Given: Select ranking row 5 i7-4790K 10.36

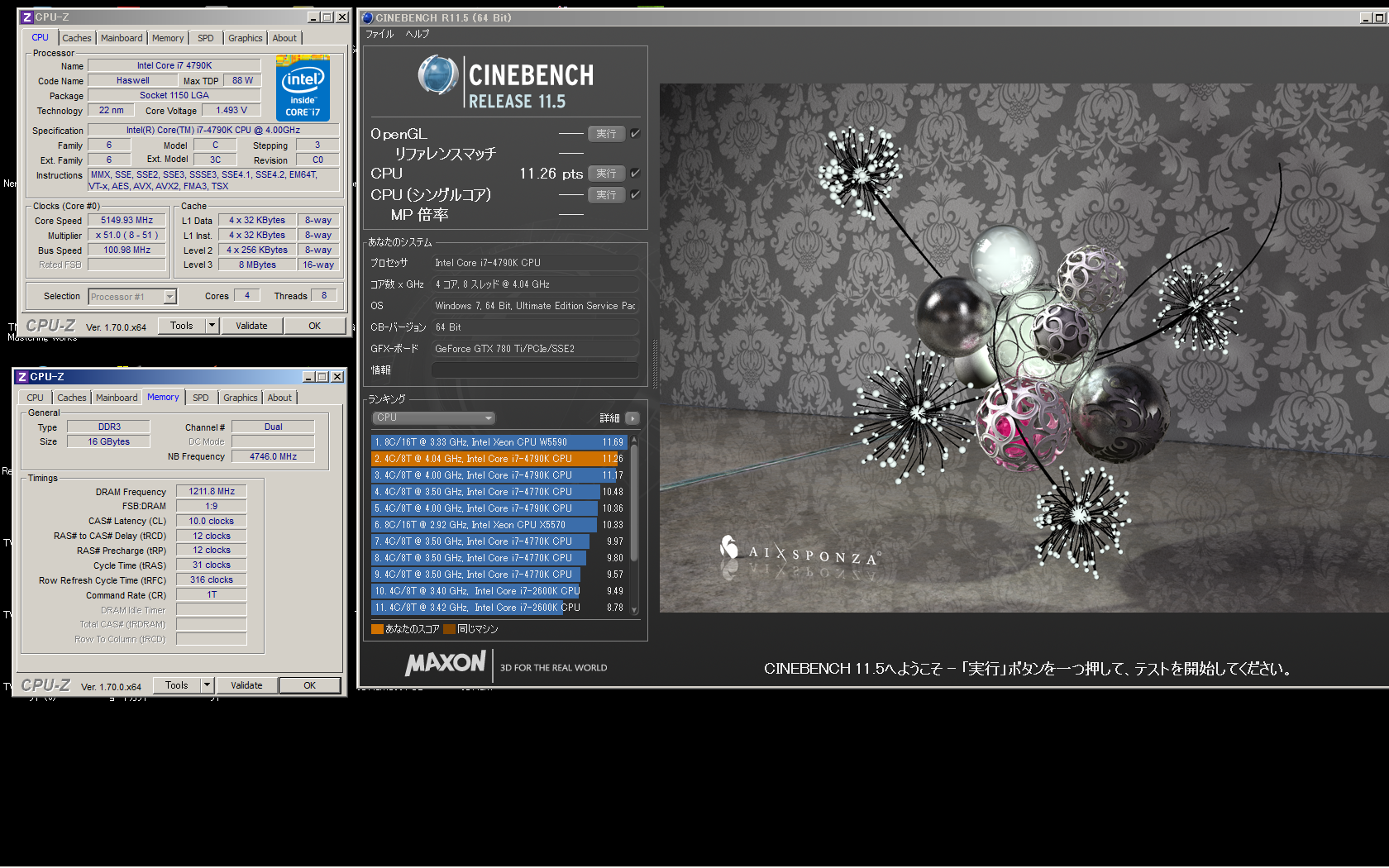Looking at the screenshot, I should click(x=499, y=508).
